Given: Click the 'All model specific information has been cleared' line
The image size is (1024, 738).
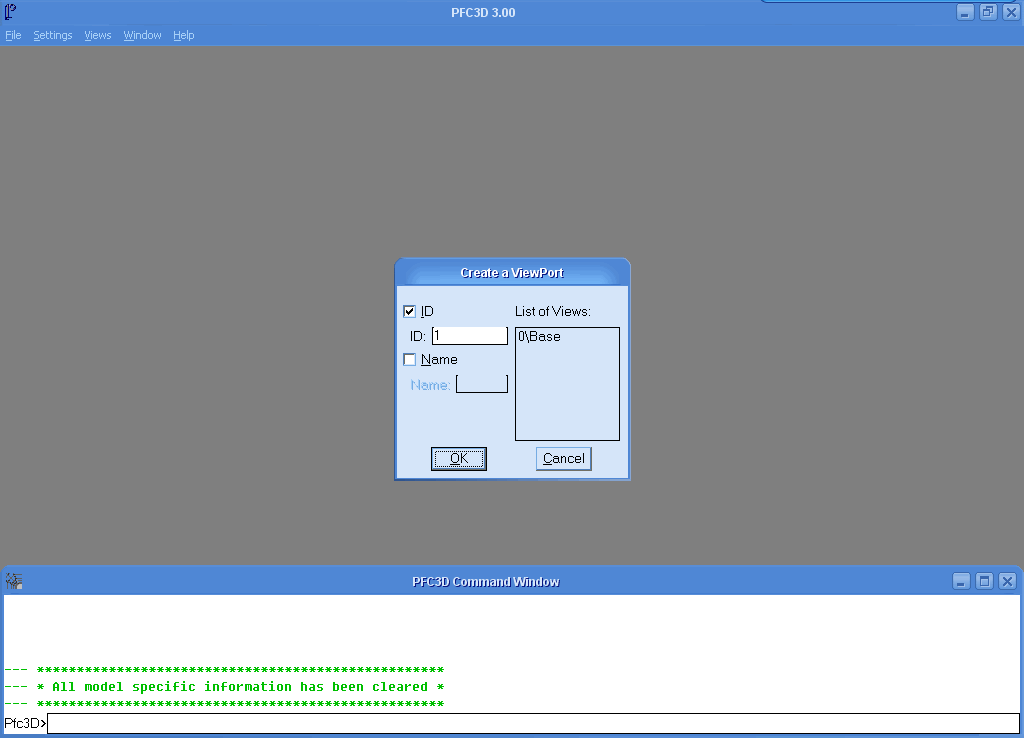Looking at the screenshot, I should point(225,687).
